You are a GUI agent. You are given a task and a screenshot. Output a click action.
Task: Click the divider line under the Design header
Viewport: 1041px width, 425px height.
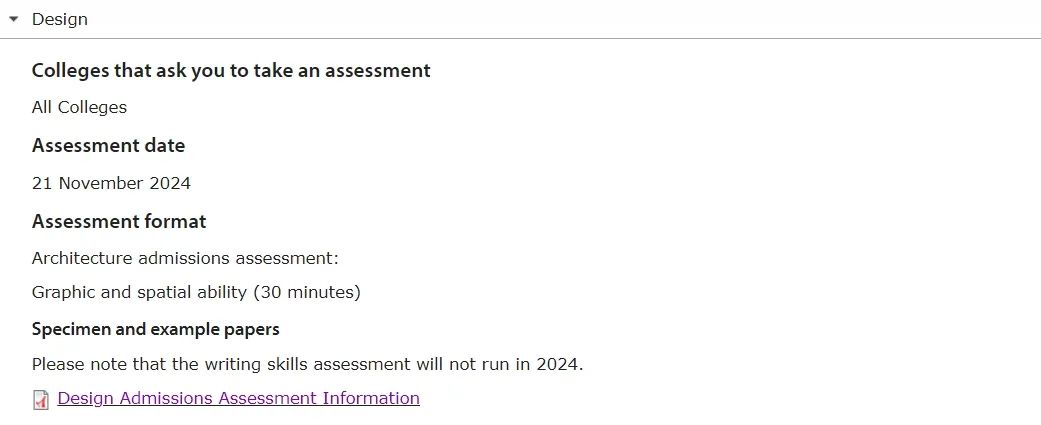coord(520,39)
